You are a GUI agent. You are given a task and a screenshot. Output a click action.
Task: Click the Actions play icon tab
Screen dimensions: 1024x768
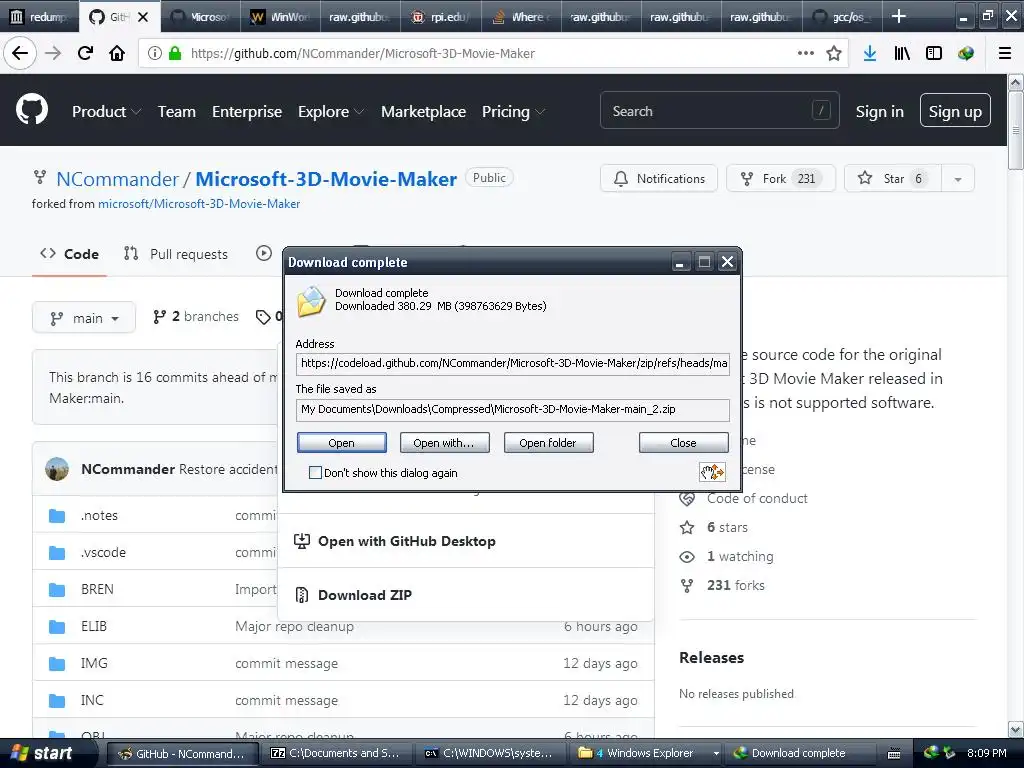[x=264, y=253]
